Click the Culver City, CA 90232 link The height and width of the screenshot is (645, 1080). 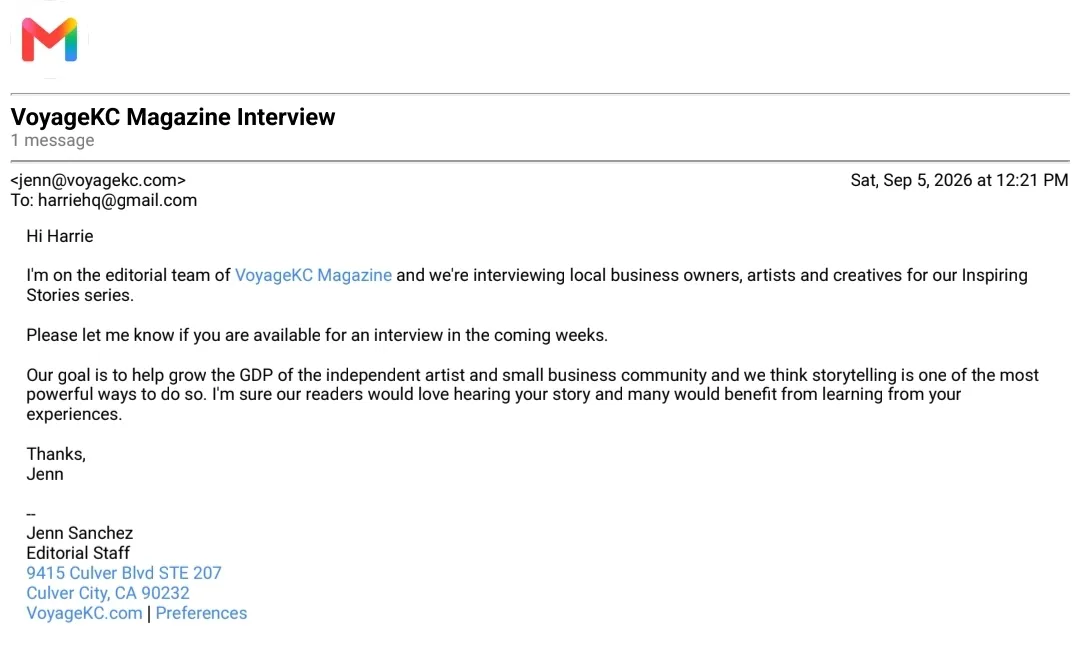(x=108, y=593)
